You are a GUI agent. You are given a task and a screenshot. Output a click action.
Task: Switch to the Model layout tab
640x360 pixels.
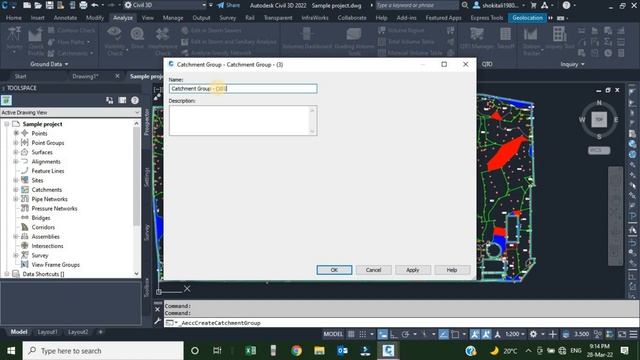[18, 332]
